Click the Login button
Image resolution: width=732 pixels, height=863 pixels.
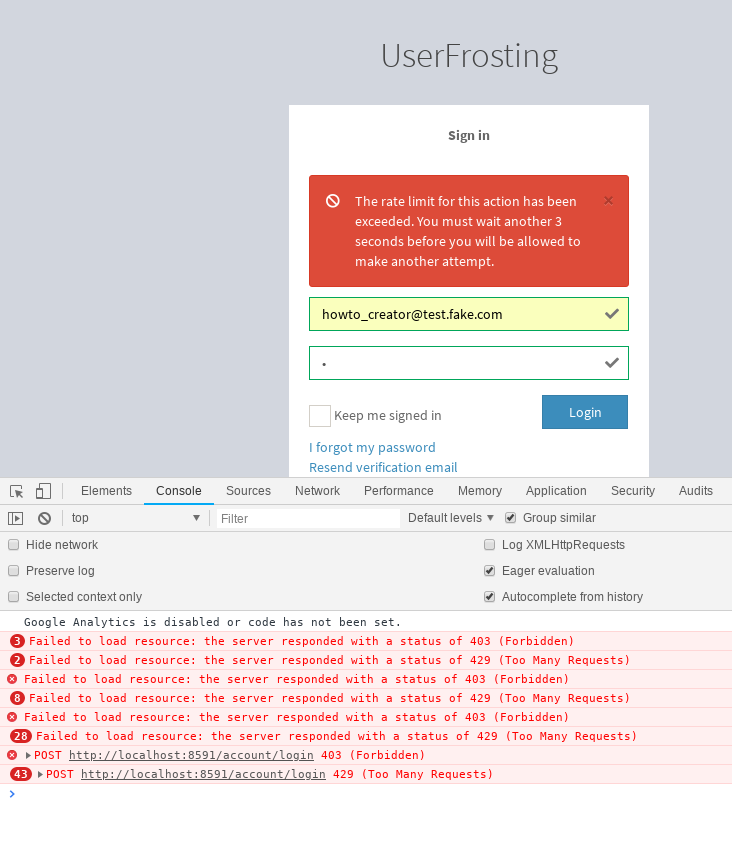[x=584, y=412]
